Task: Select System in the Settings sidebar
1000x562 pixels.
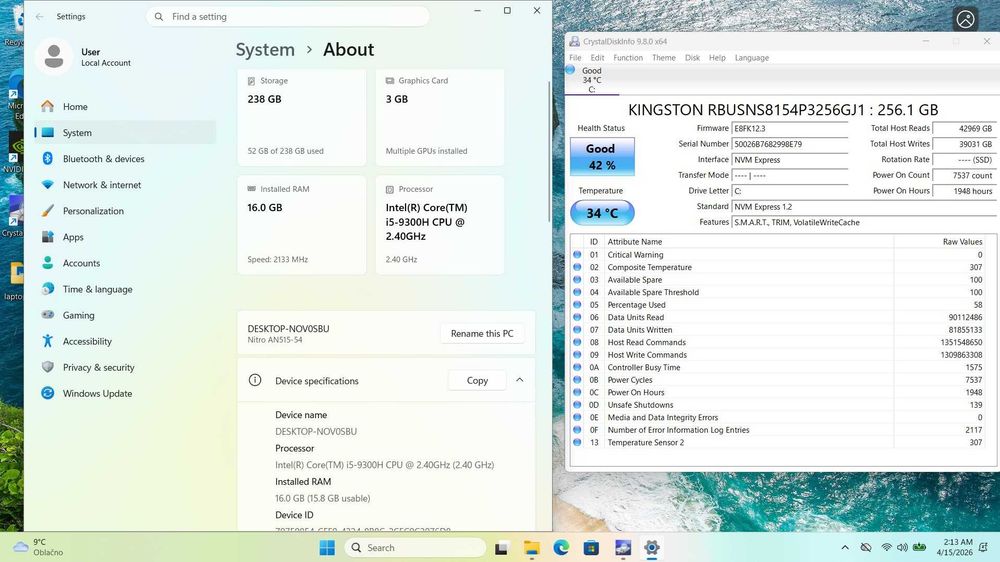Action: [125, 133]
